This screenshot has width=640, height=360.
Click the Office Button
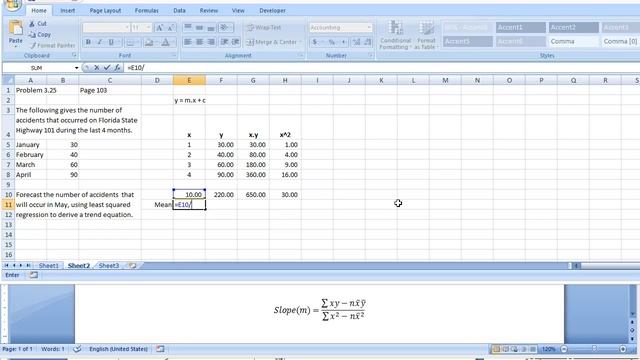(12, 4)
